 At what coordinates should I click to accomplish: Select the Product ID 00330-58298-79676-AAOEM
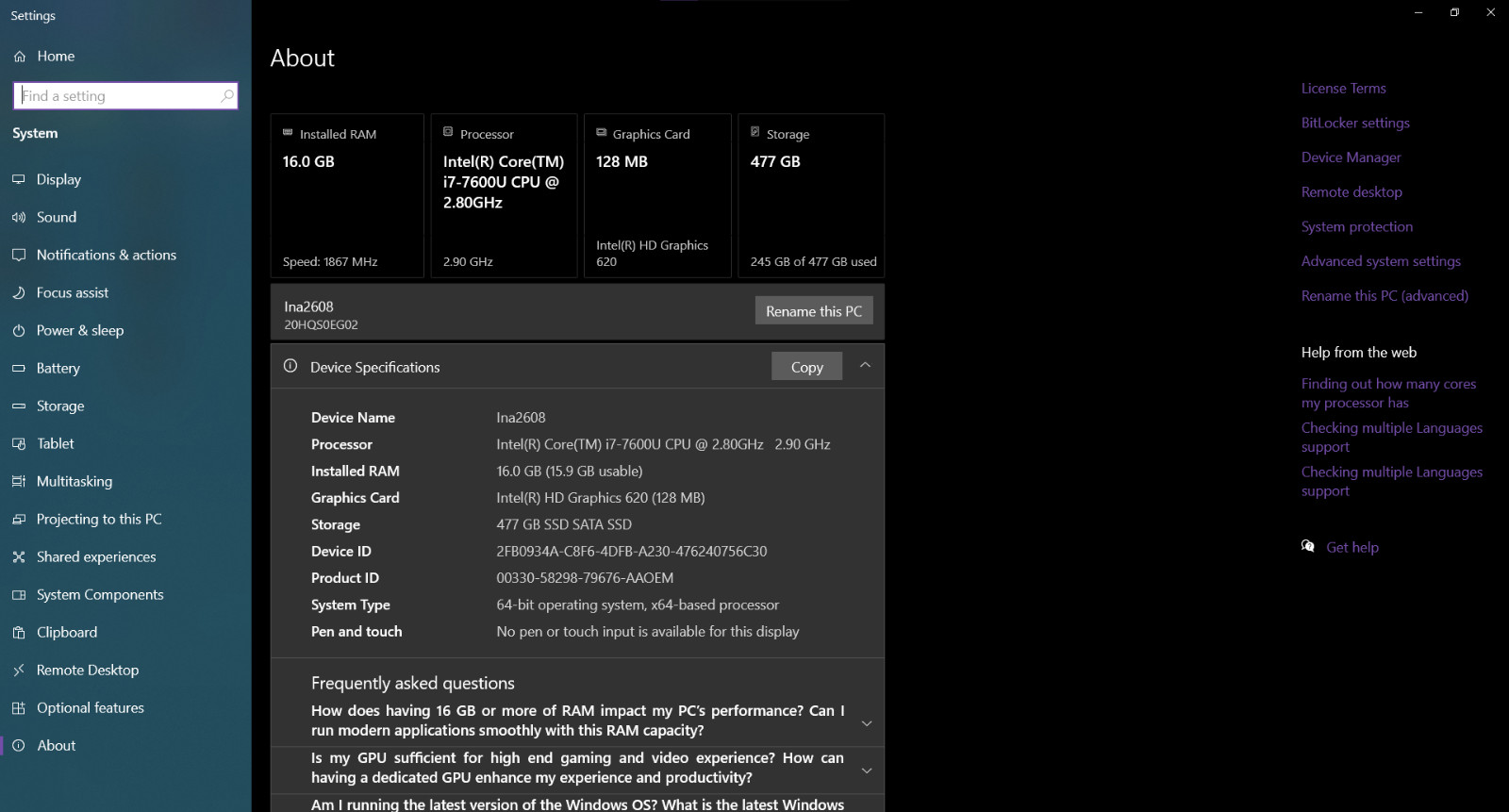click(585, 578)
